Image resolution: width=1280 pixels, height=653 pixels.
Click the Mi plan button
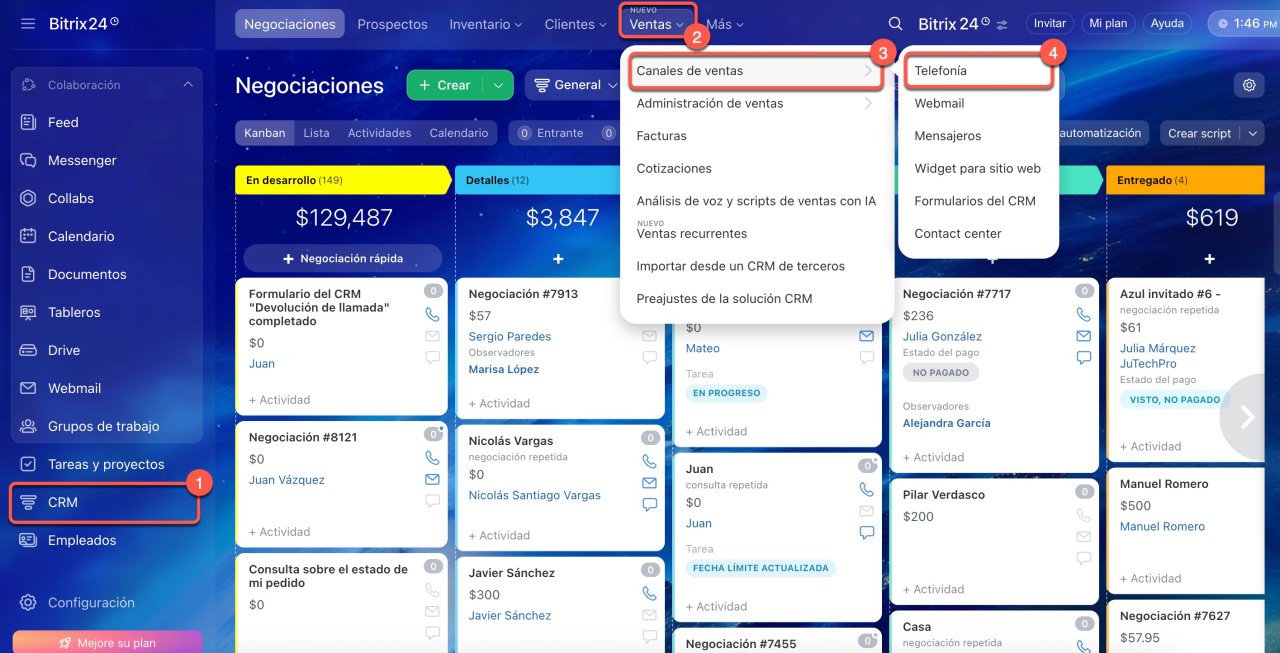click(x=1109, y=23)
